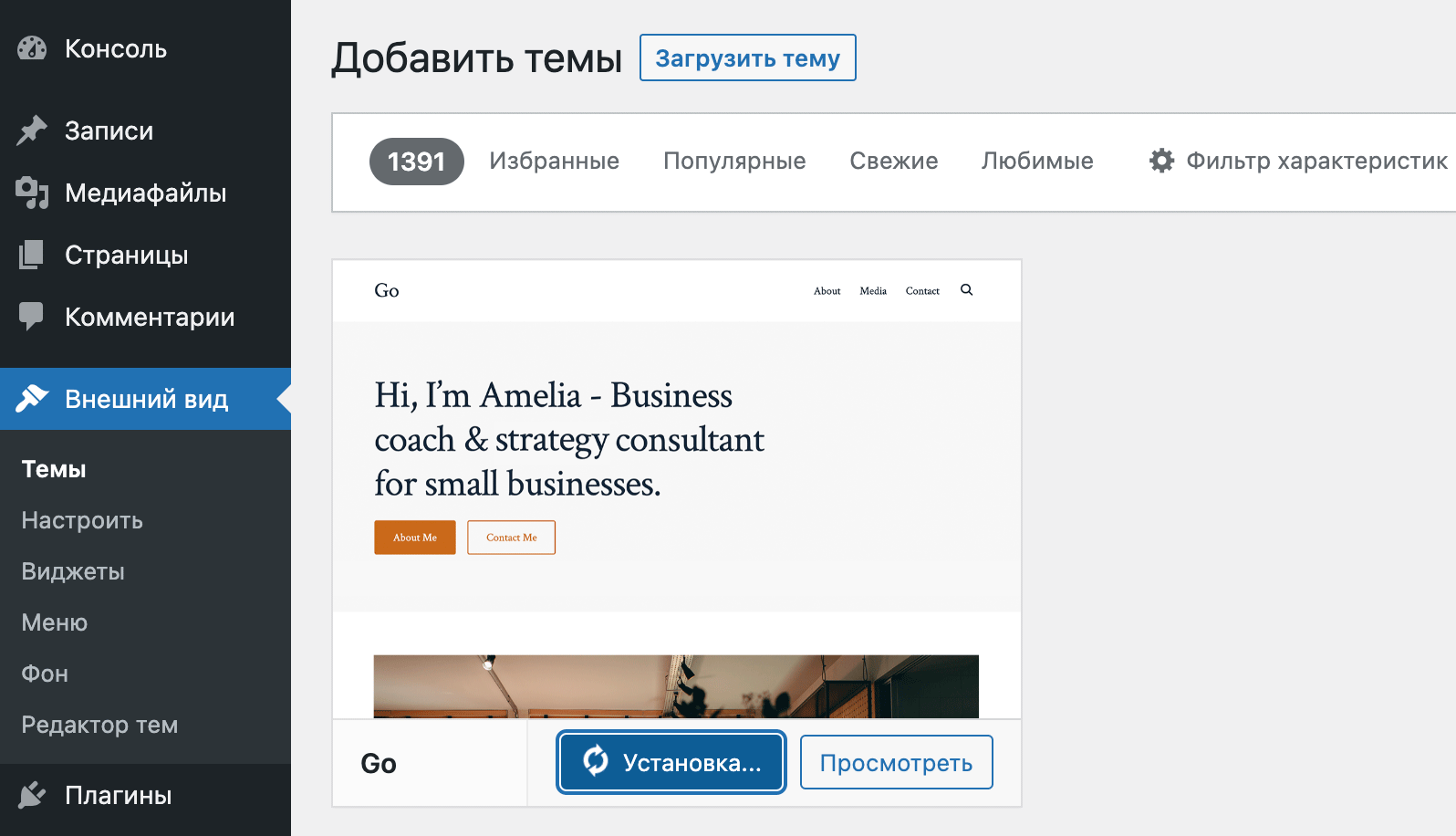The image size is (1456, 836).
Task: Expand the Фильтр характеристик filter
Action: (x=1298, y=162)
